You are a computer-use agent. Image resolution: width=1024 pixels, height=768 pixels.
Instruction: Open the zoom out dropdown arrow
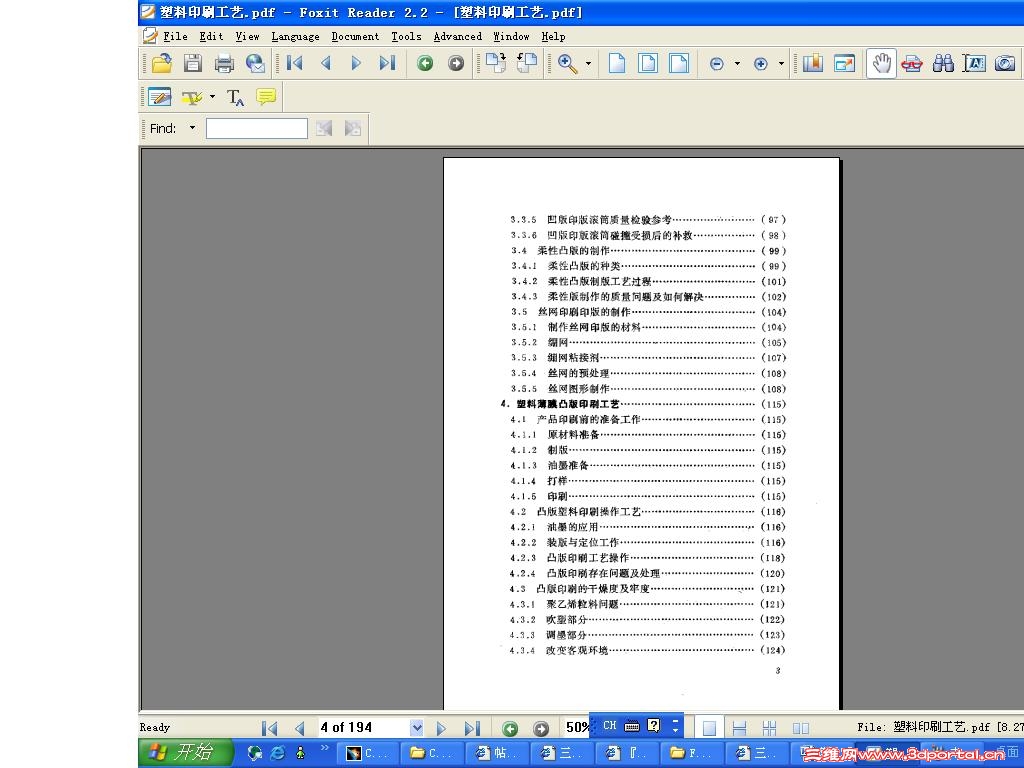737,63
